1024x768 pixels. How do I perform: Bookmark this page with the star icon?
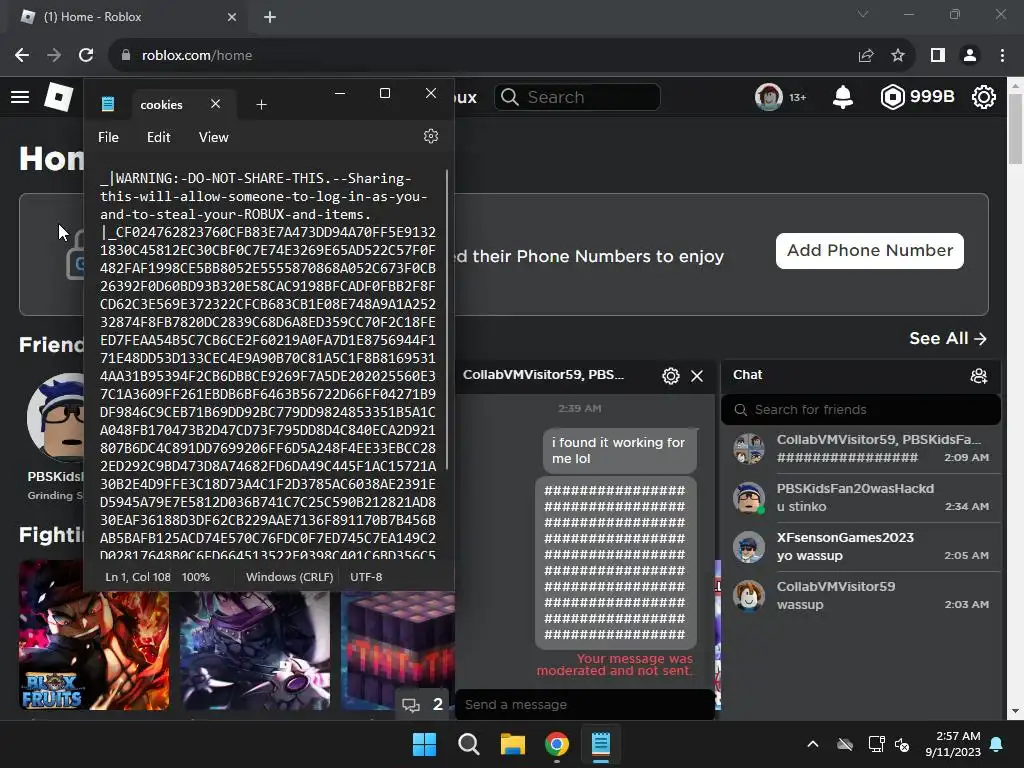(898, 56)
